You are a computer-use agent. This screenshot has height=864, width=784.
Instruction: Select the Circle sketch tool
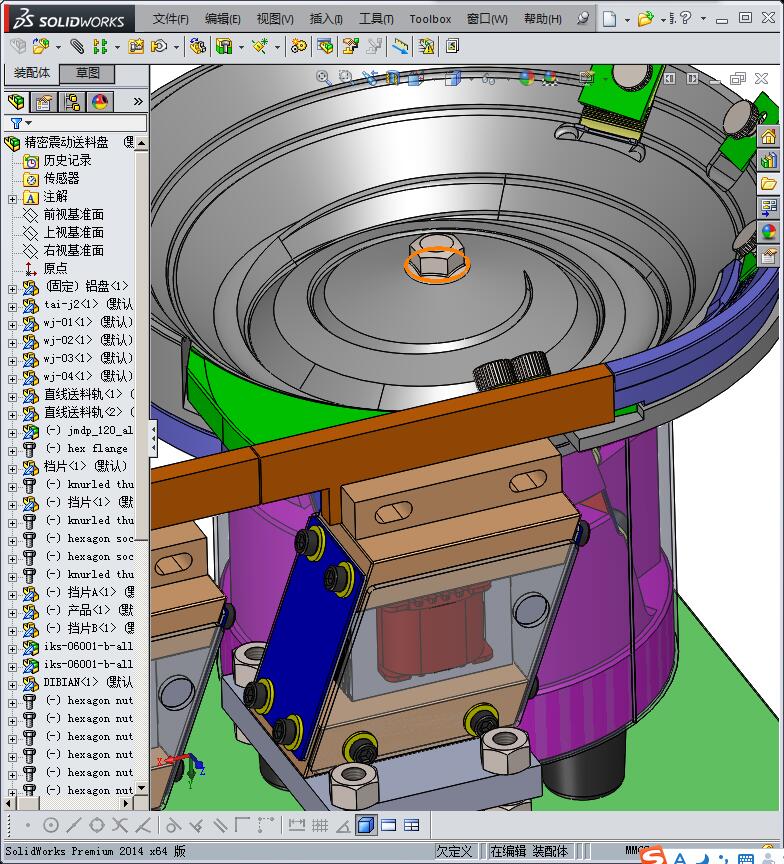(x=50, y=825)
